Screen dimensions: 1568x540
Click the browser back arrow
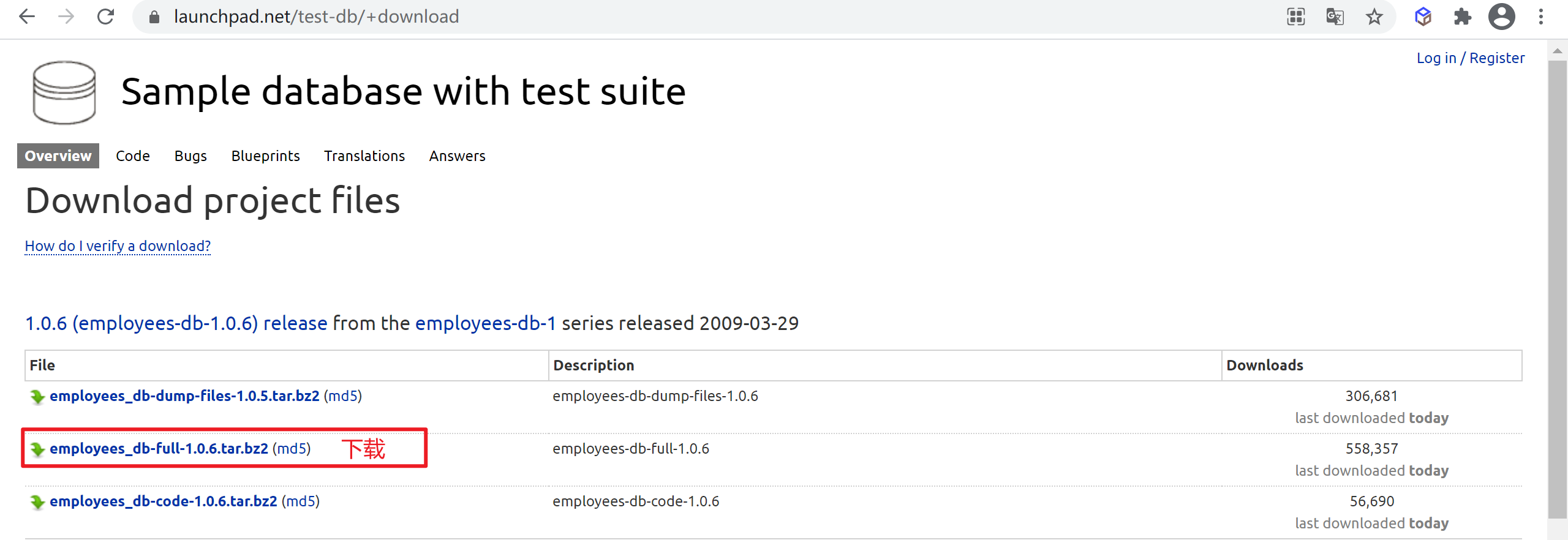pos(27,17)
